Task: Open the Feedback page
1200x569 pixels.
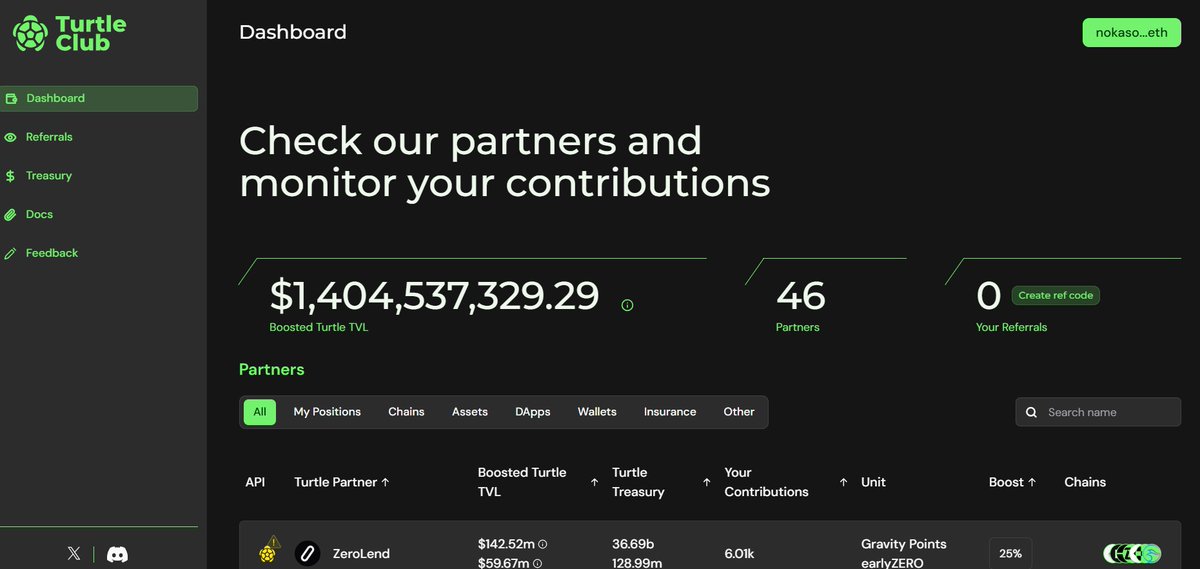Action: [x=52, y=253]
